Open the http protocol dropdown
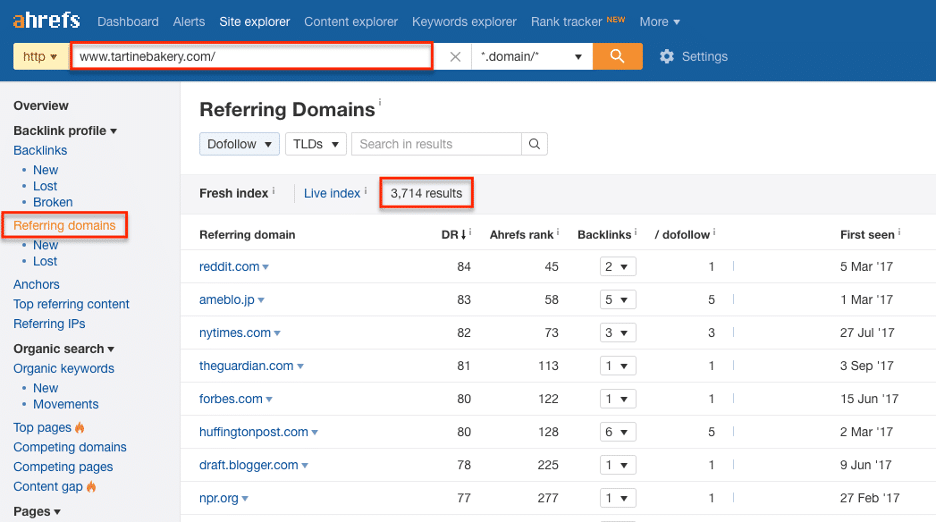 pyautogui.click(x=40, y=57)
